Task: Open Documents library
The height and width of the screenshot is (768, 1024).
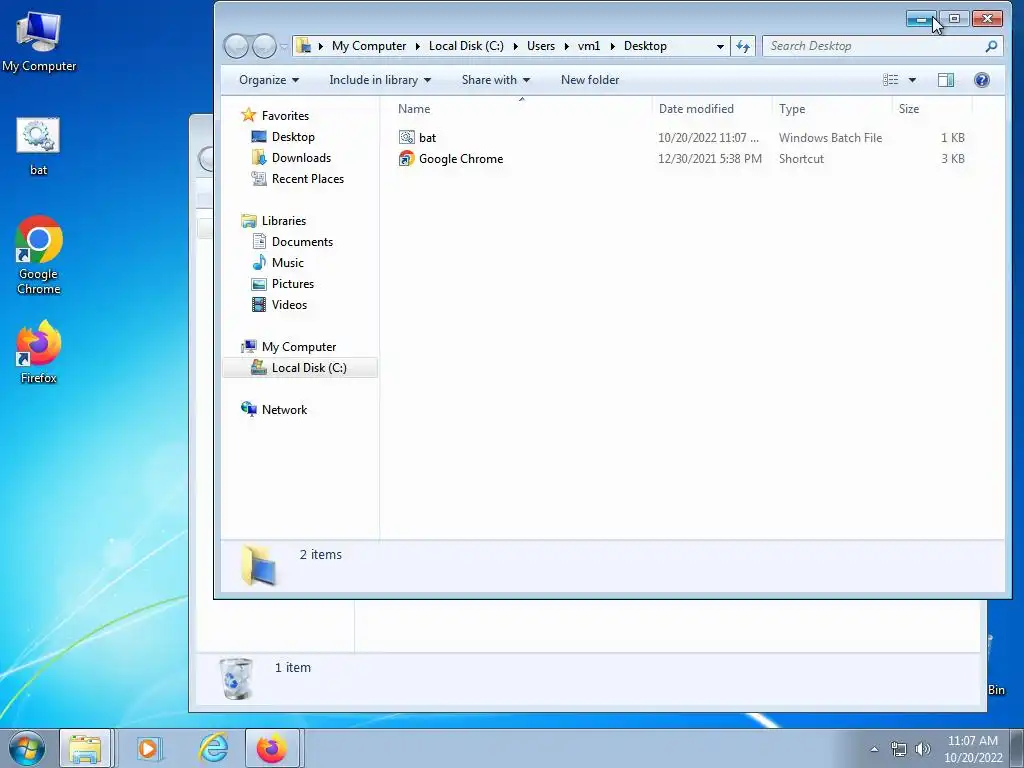Action: tap(302, 242)
